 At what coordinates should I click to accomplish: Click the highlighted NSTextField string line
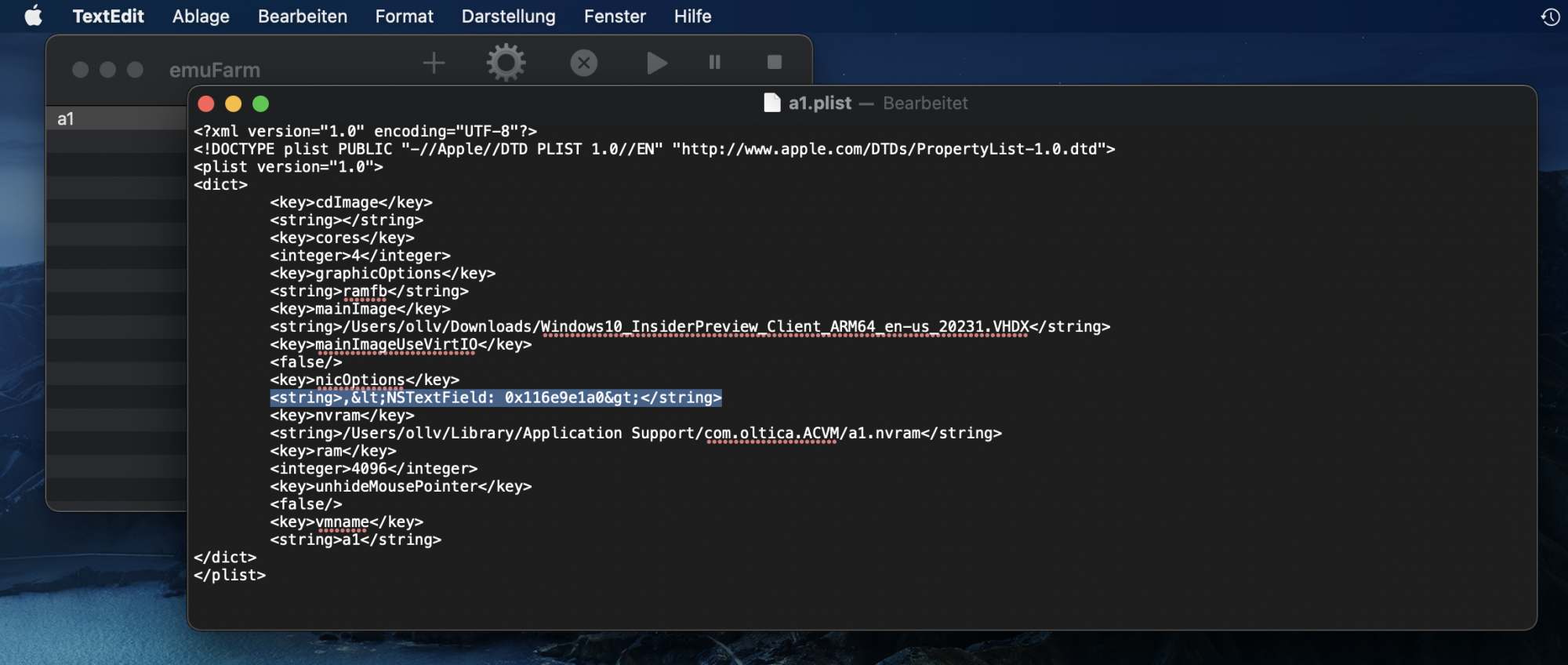pos(495,398)
